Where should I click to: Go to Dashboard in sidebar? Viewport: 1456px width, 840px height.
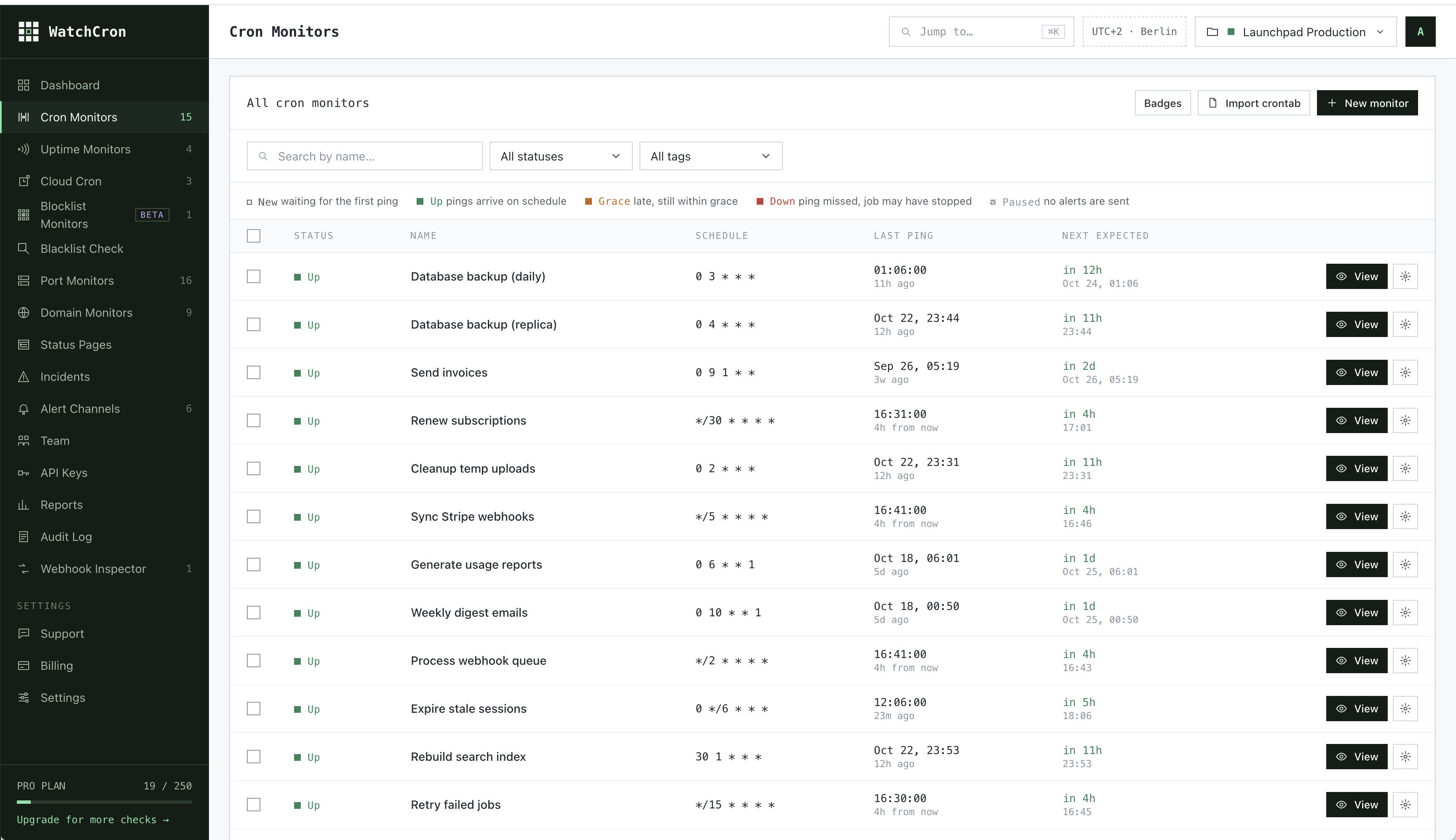(104, 86)
